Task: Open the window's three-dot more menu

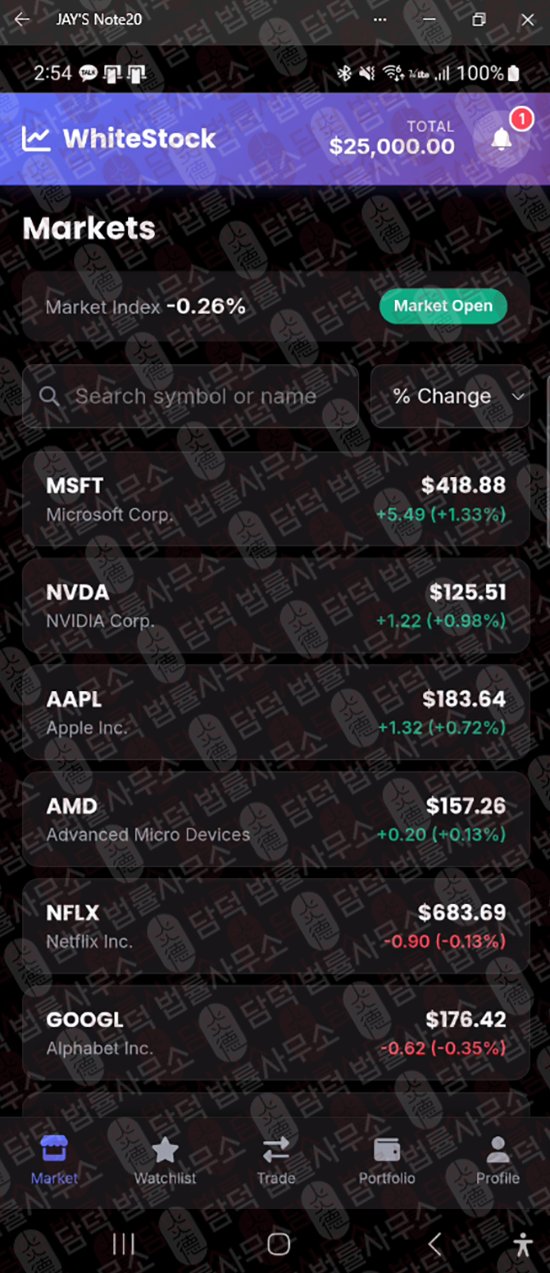Action: tap(380, 19)
